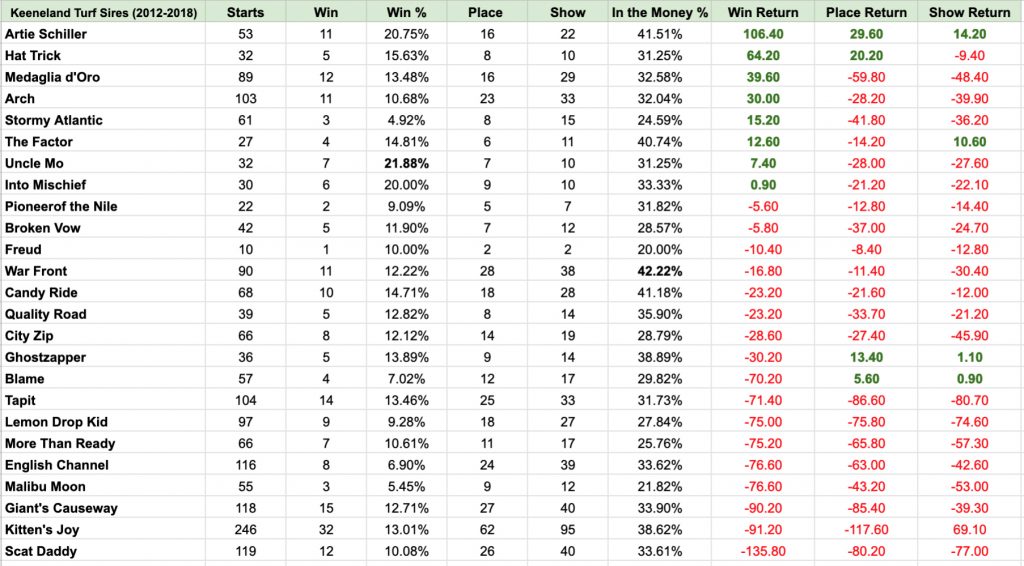
Task: Select the In the Money % header
Action: pos(660,12)
